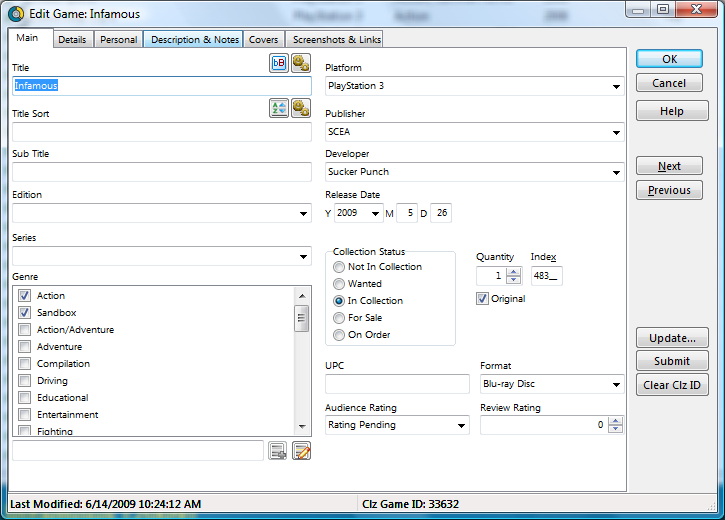Viewport: 725px width, 520px height.
Task: Click the app icon in title bar
Action: pos(16,14)
